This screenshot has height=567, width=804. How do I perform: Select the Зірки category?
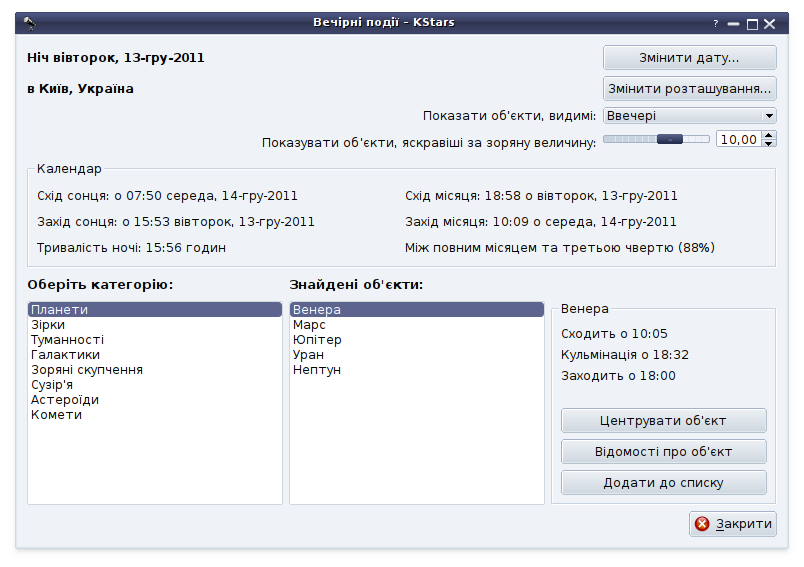pos(47,325)
